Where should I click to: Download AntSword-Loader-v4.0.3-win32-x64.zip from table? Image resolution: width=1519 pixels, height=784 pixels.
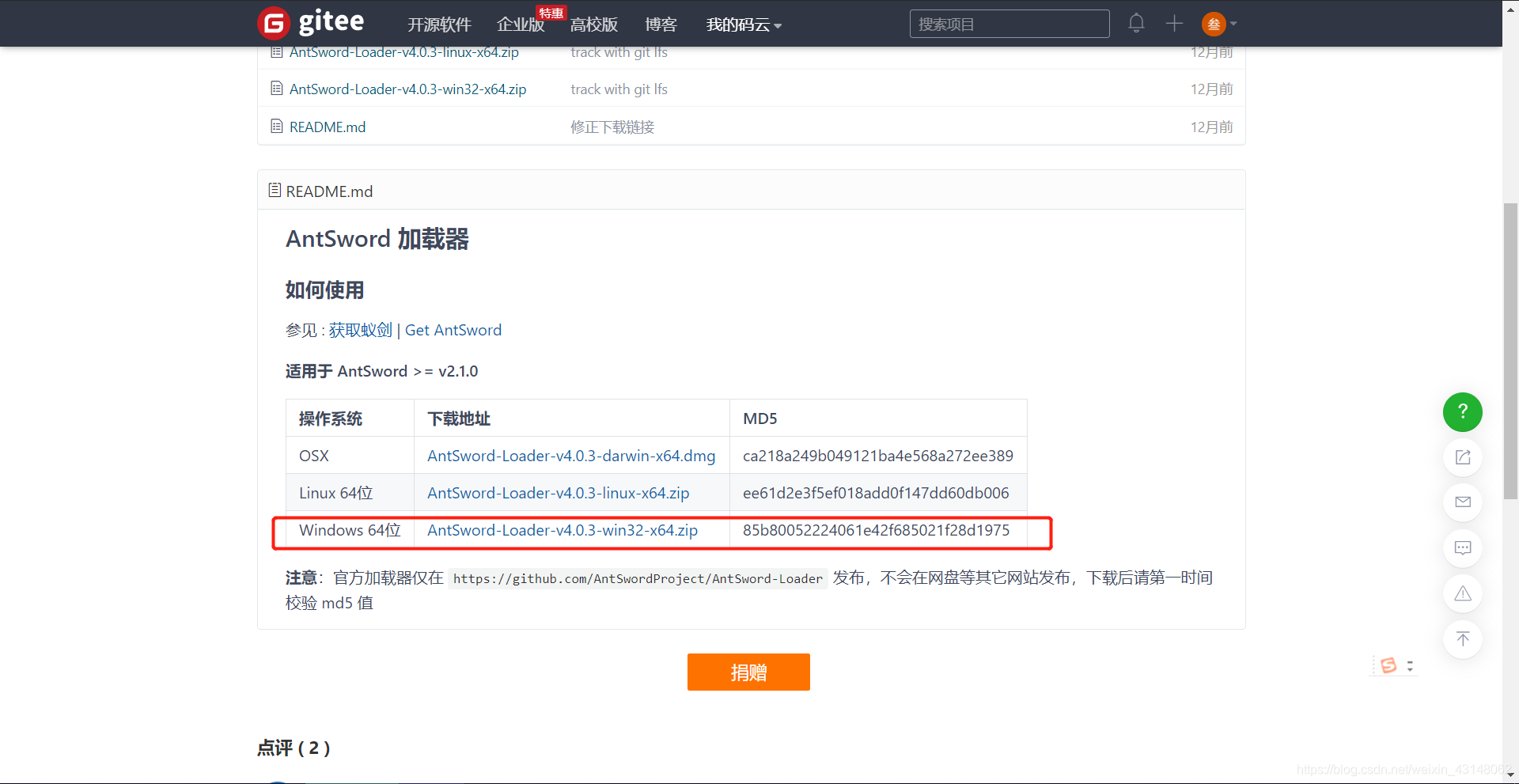coord(563,530)
